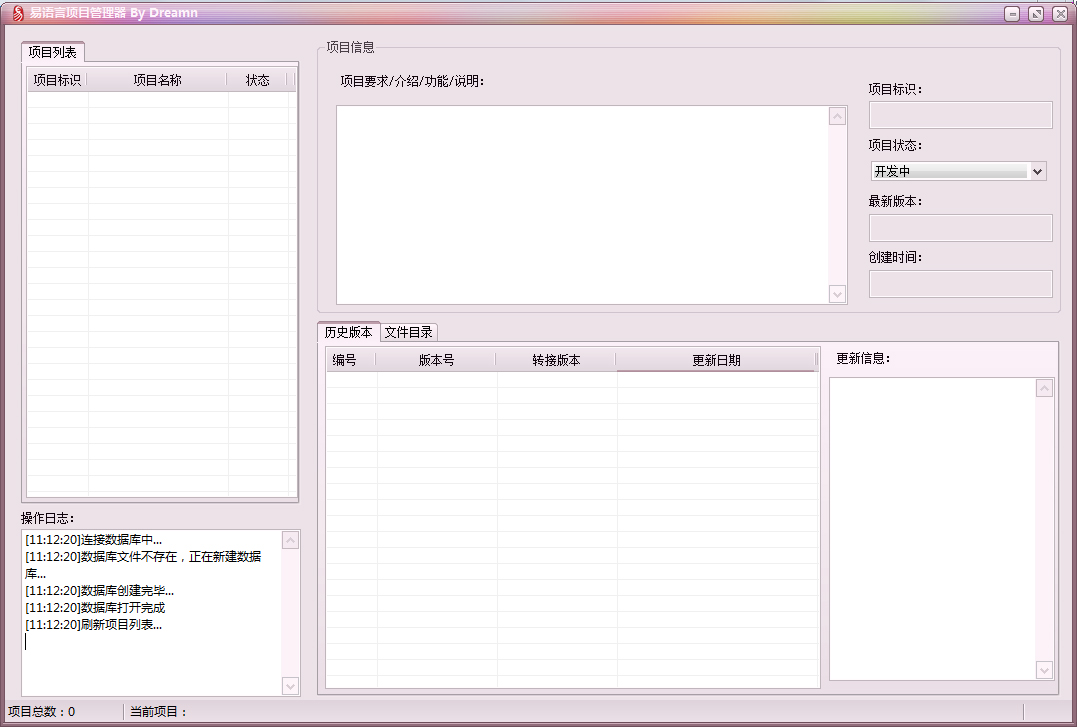Click the 操作日志 label
The image size is (1077, 727).
(47, 518)
